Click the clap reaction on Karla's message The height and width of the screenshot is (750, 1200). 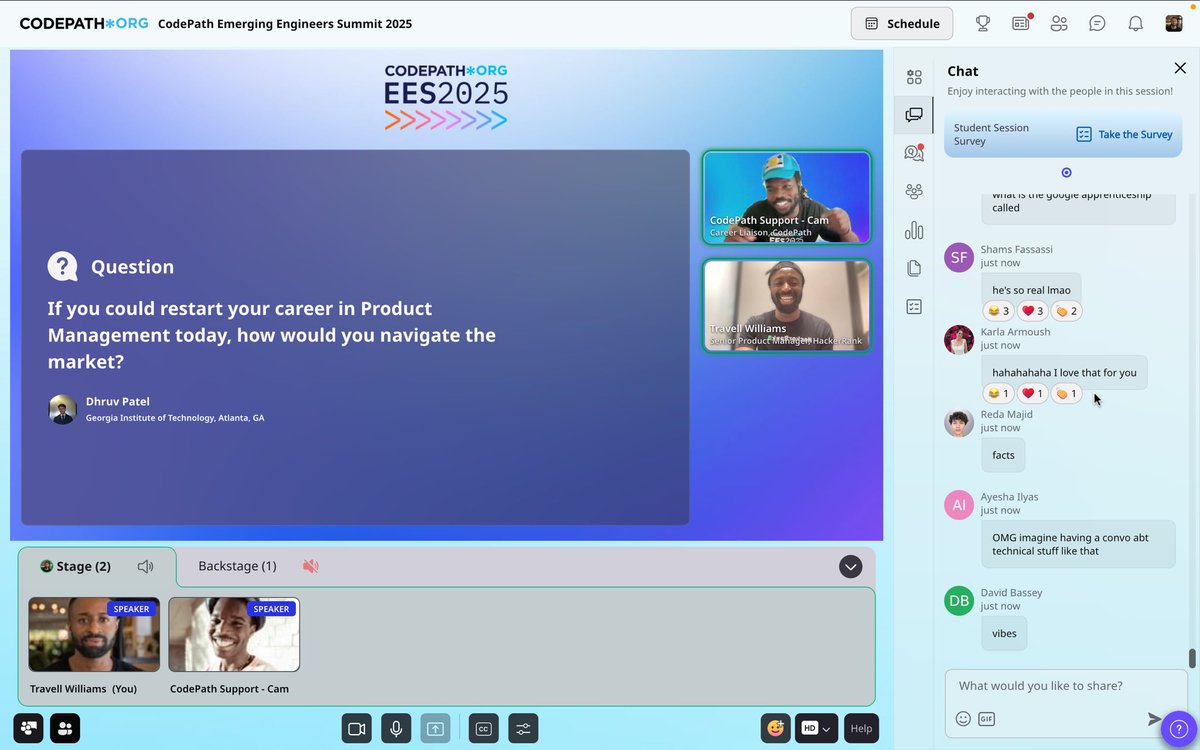click(x=1067, y=394)
